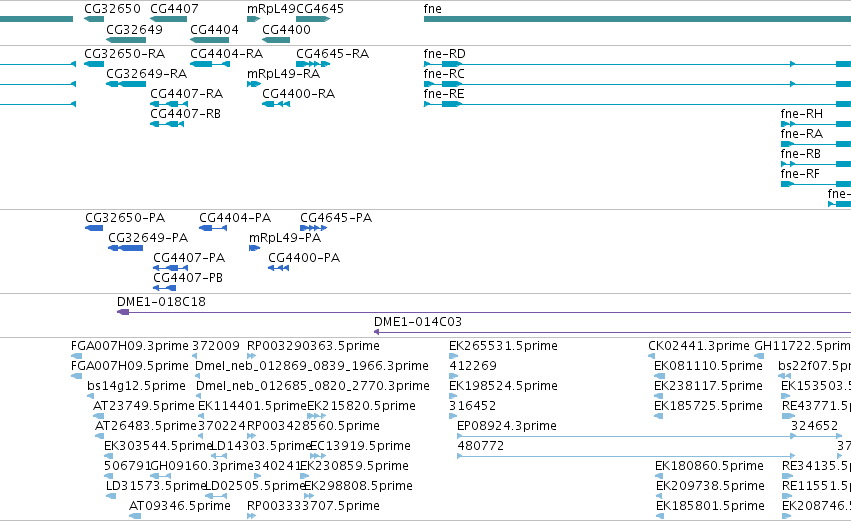Screen dimensions: 851x521
Task: Select EST EK198524.5prime
Action: pos(503,386)
